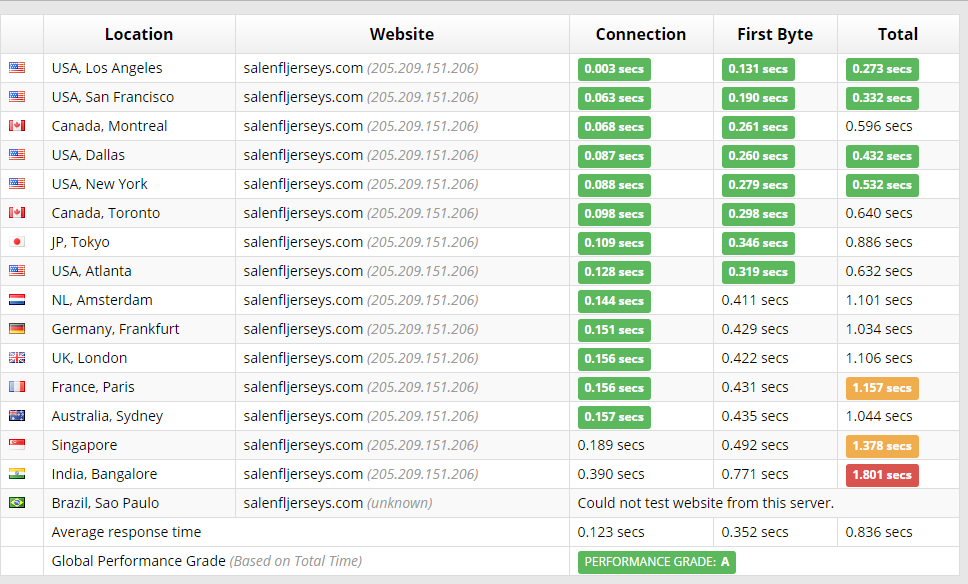Click the Germany flag icon for Frankfurt
Image resolution: width=968 pixels, height=584 pixels.
(17, 328)
